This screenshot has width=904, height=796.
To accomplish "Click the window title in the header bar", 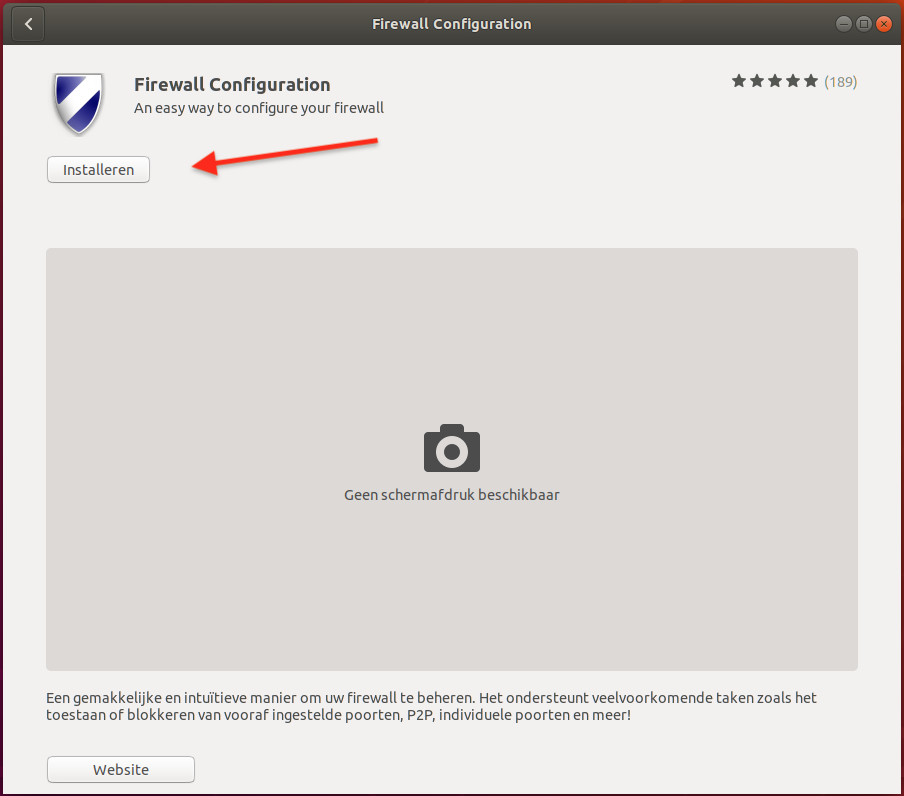I will 452,24.
